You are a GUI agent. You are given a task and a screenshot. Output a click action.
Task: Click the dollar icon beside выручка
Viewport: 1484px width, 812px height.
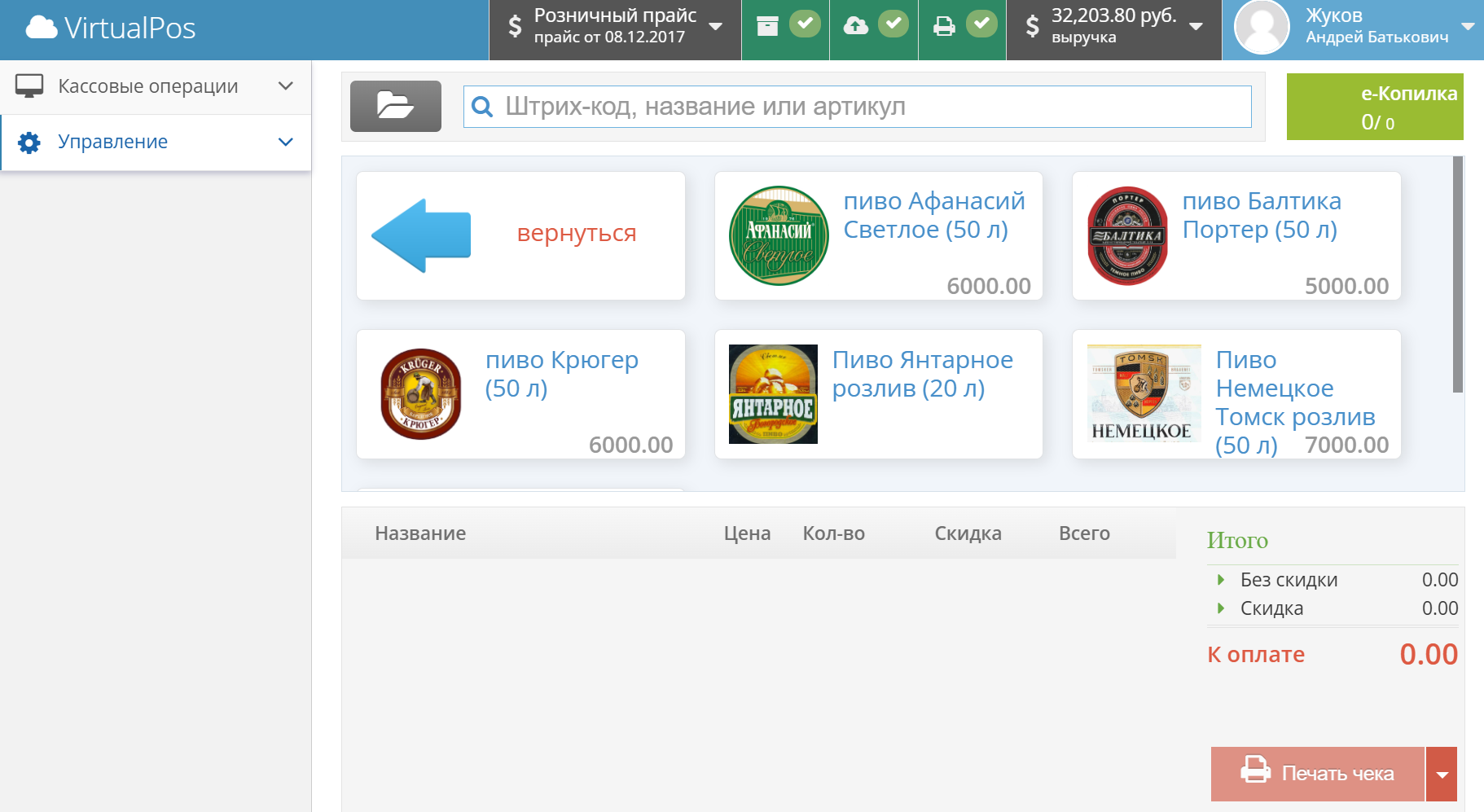pos(1032,26)
